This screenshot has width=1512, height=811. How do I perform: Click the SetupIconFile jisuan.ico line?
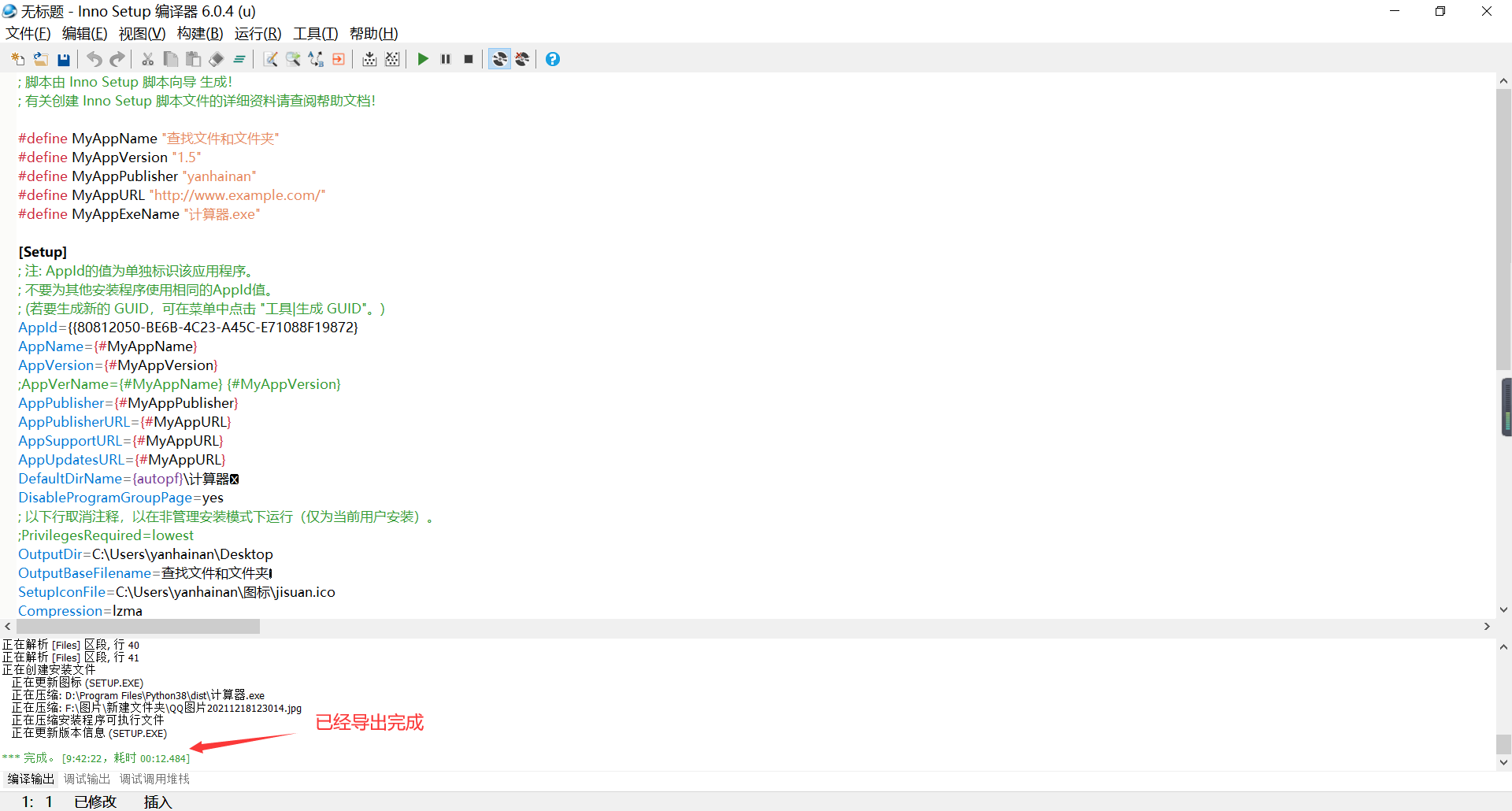point(176,592)
